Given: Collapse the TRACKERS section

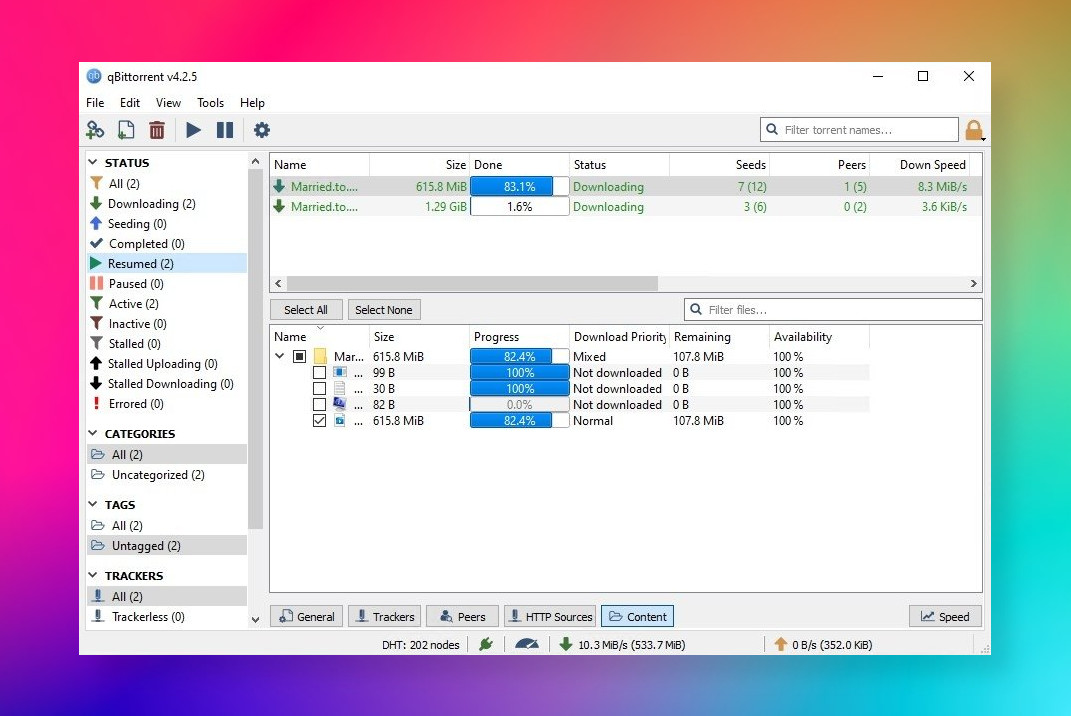Looking at the screenshot, I should 93,575.
